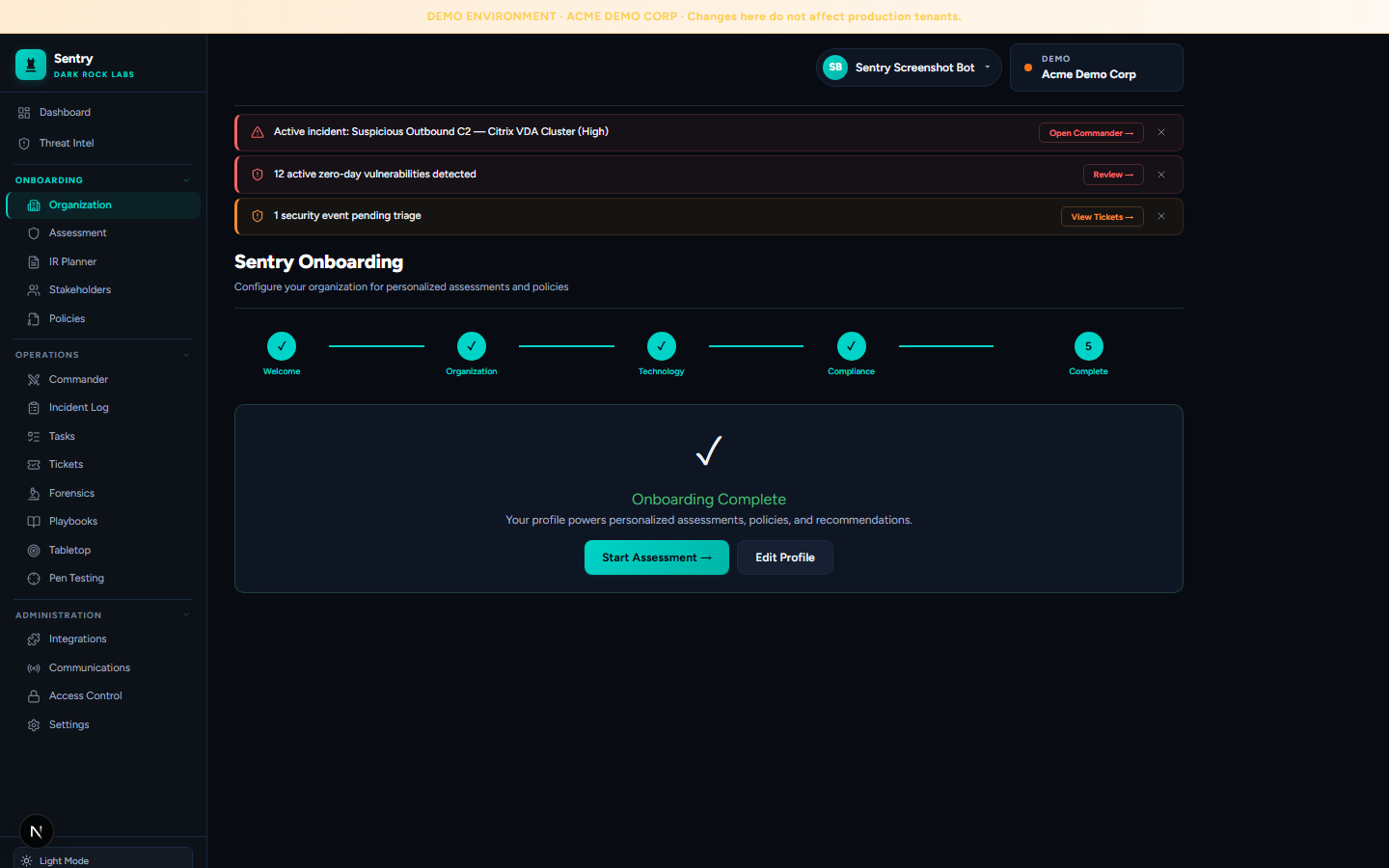Screen dimensions: 1389x868
Task: Dismiss the zero-day vulnerabilities alert
Action: click(x=1161, y=175)
